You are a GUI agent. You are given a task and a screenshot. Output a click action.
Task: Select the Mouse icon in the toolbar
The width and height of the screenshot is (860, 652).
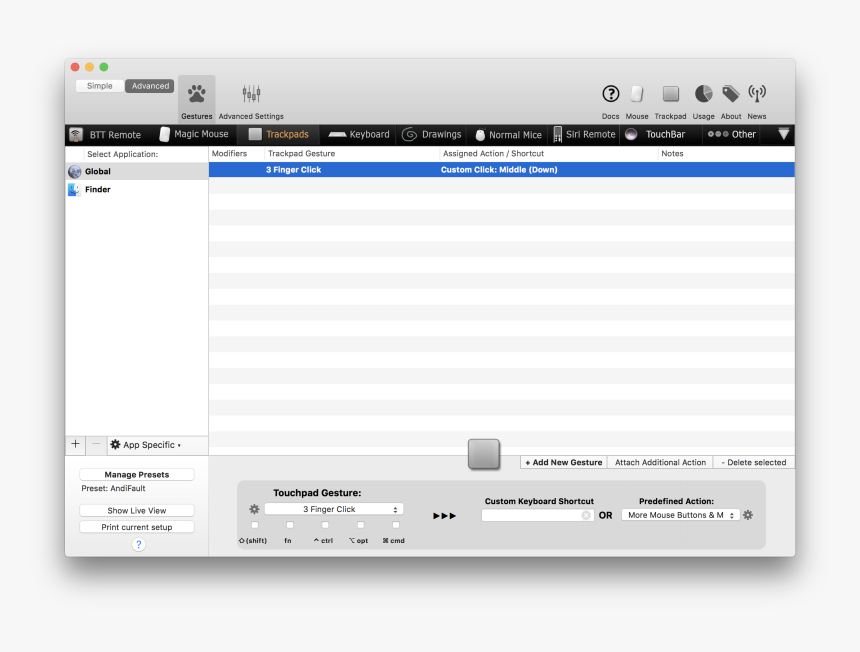[x=637, y=94]
